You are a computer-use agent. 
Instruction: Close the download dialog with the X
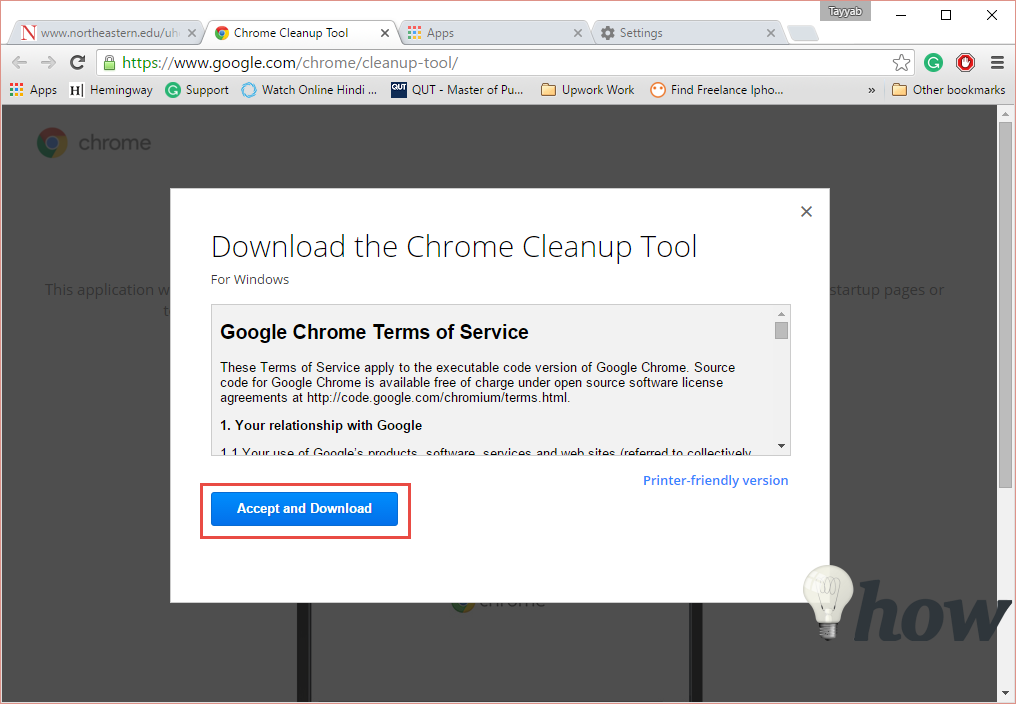[x=806, y=211]
